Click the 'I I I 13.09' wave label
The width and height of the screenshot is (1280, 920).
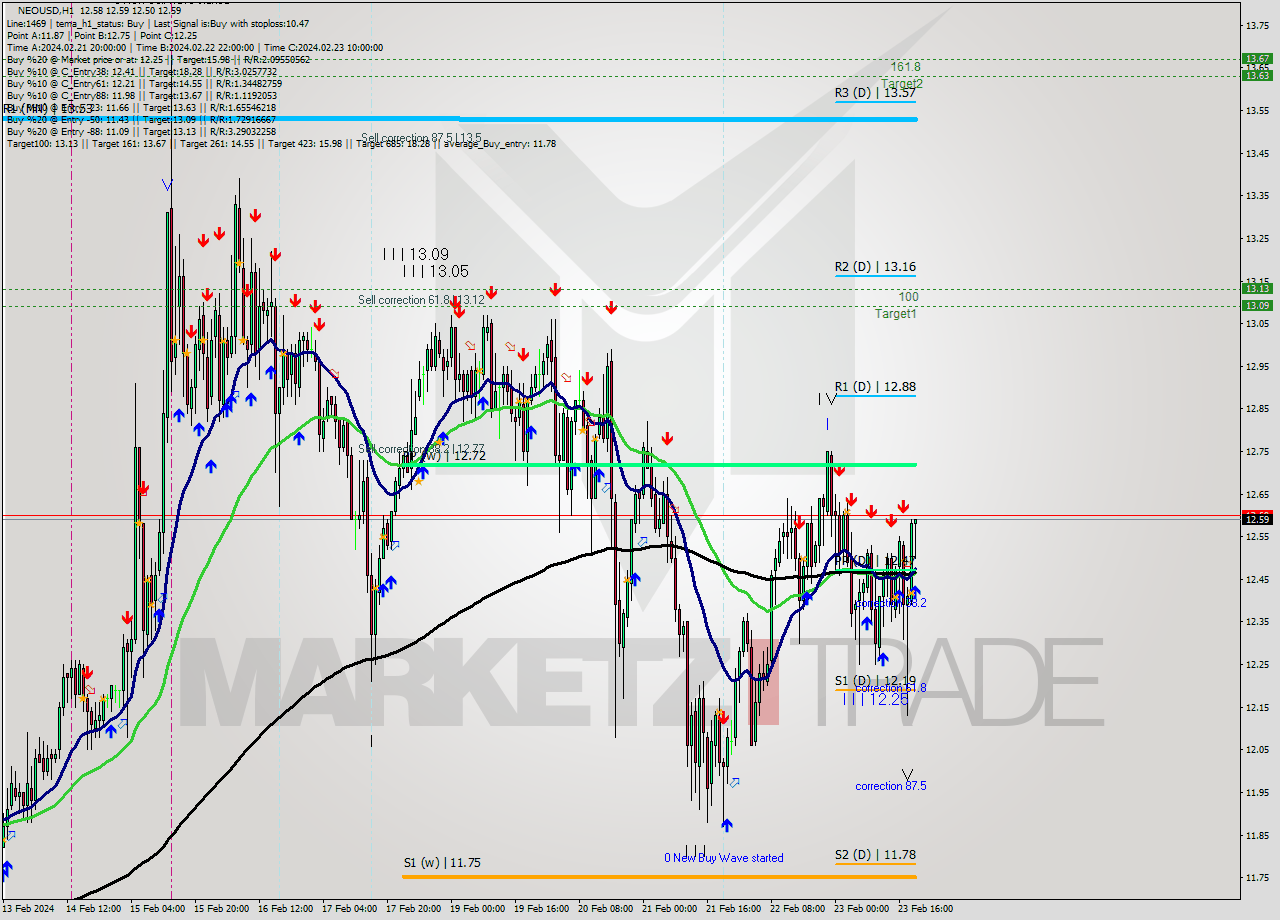[415, 255]
